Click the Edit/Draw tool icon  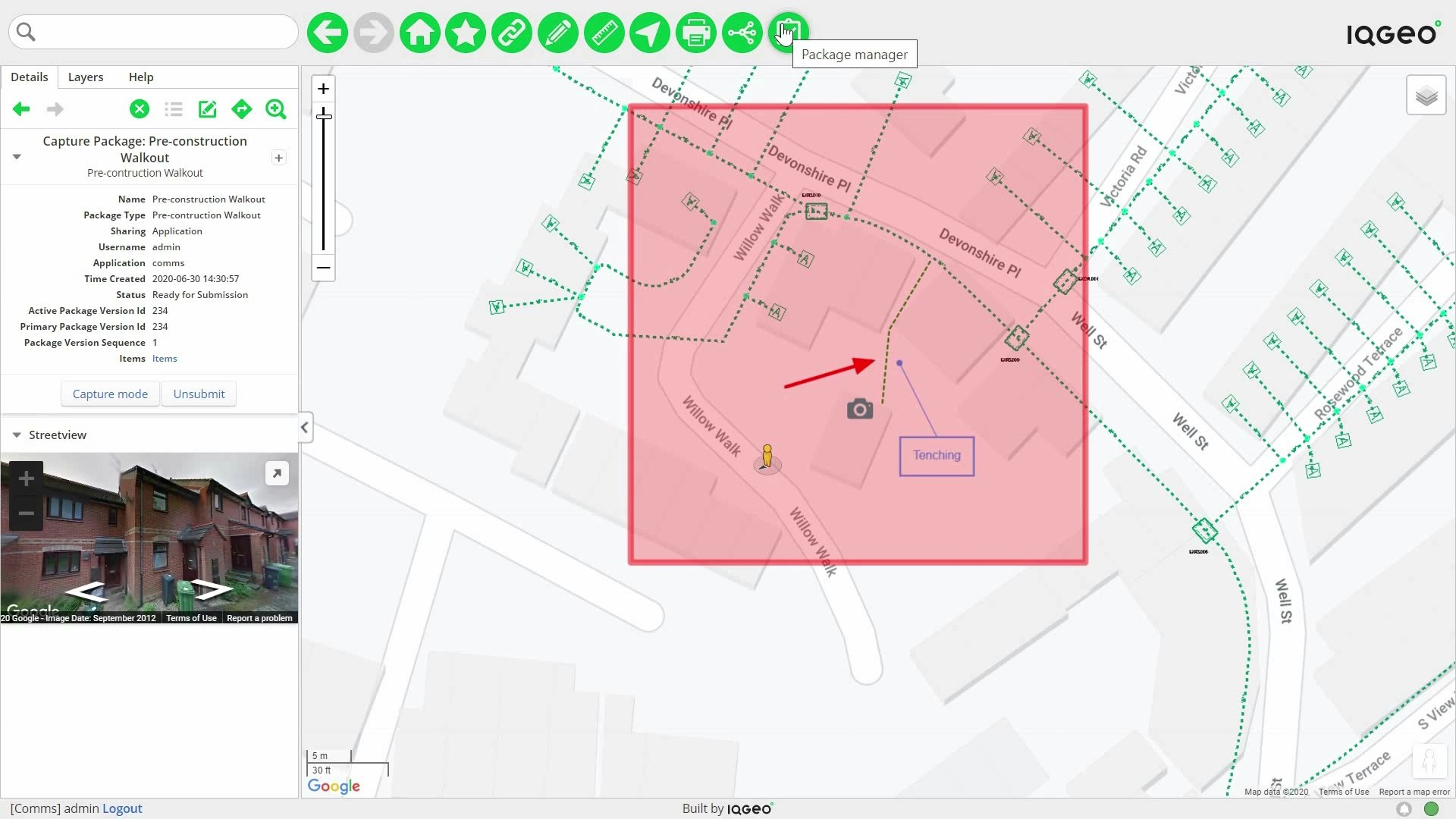pos(557,32)
